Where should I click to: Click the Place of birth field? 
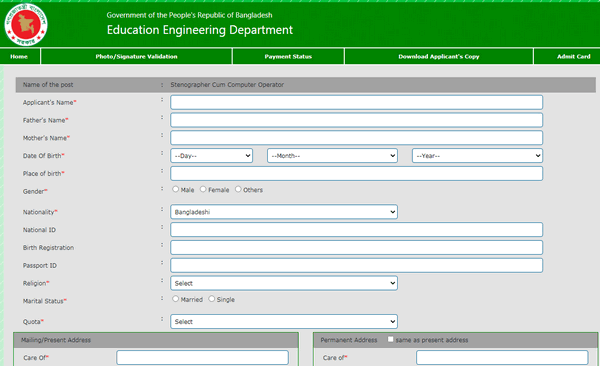coord(356,173)
